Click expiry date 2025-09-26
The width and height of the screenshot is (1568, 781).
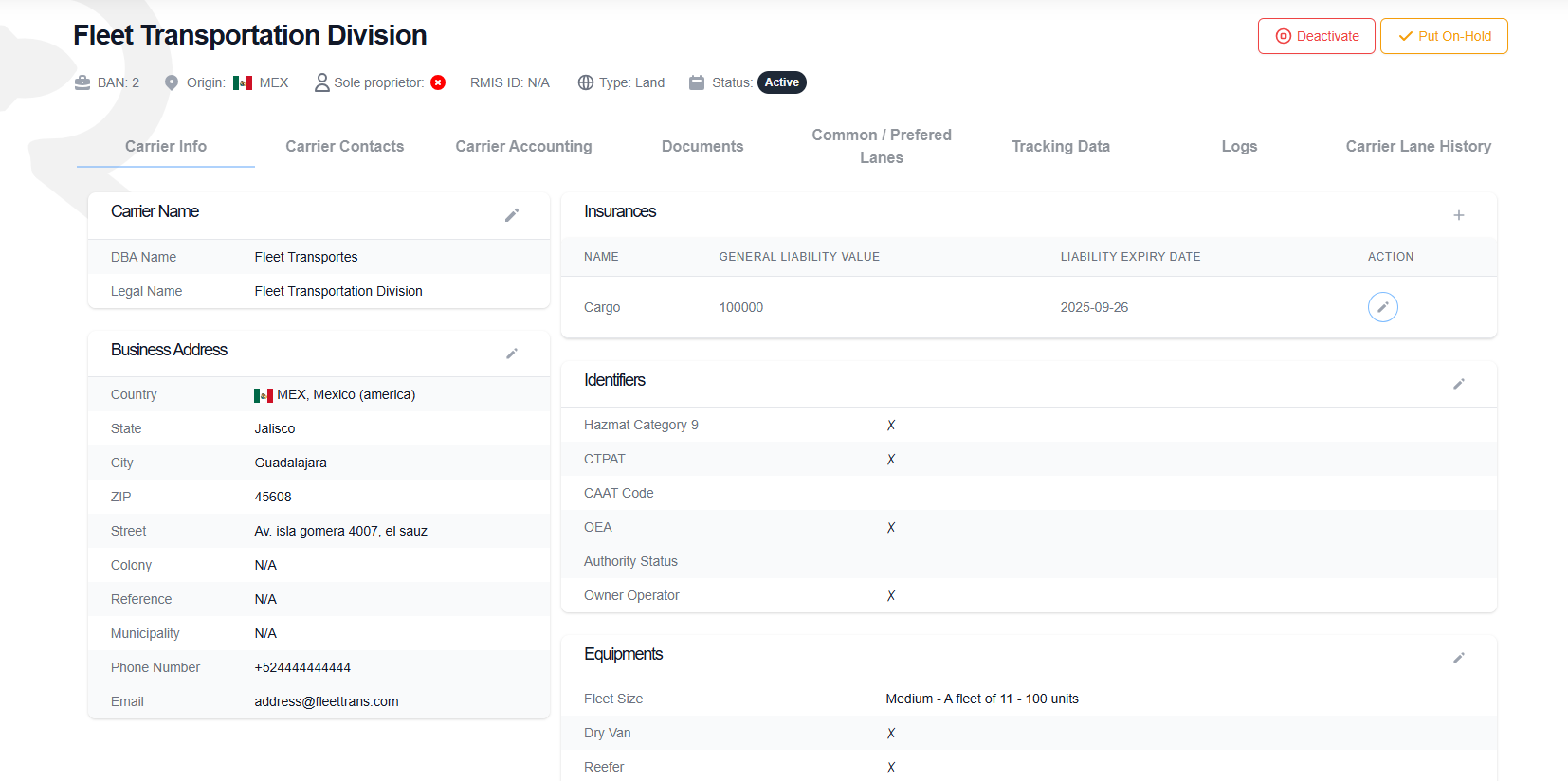point(1094,307)
